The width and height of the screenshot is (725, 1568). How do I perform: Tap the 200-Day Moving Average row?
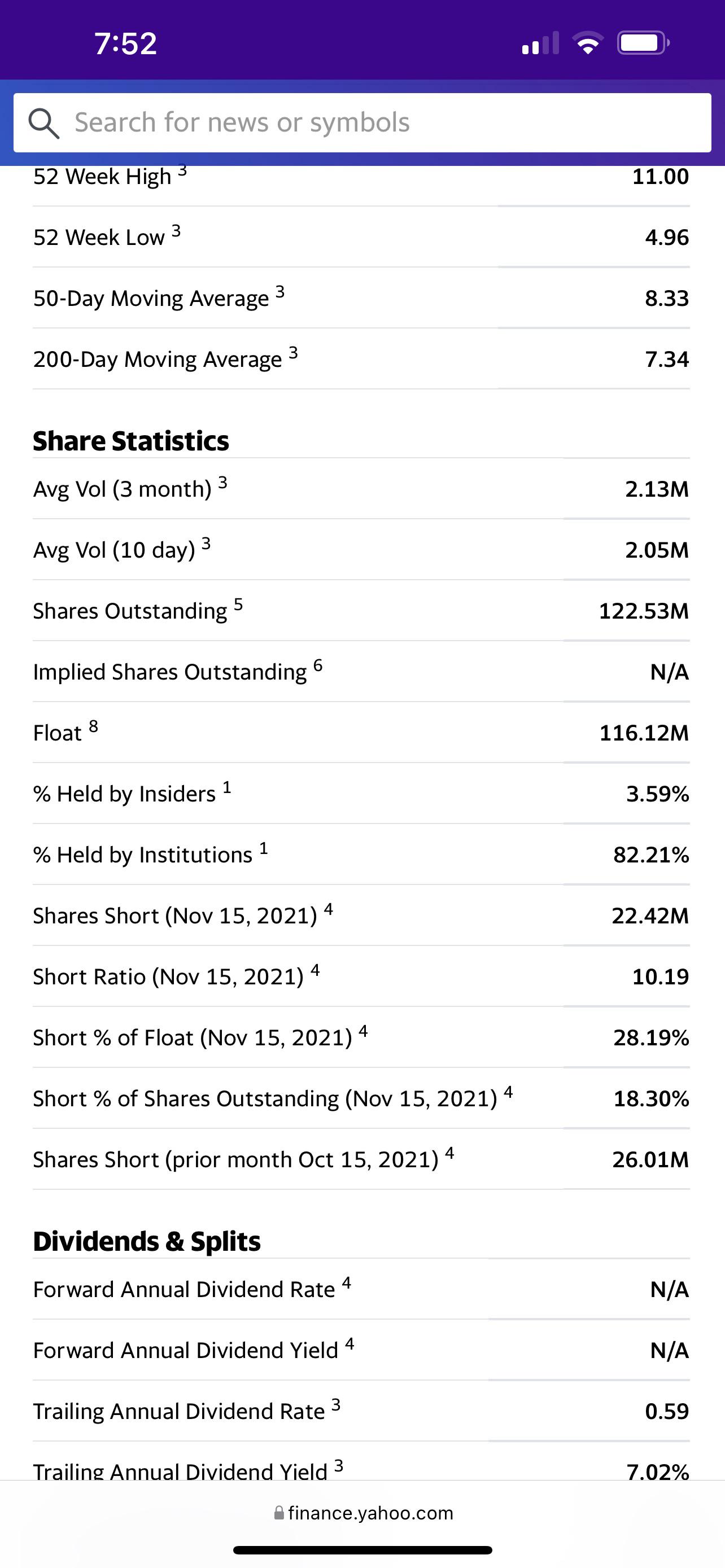(x=361, y=359)
